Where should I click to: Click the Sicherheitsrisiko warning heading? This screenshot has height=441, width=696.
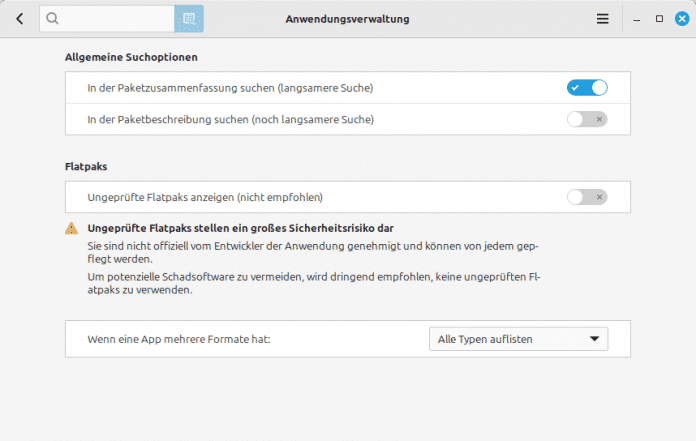coord(241,228)
